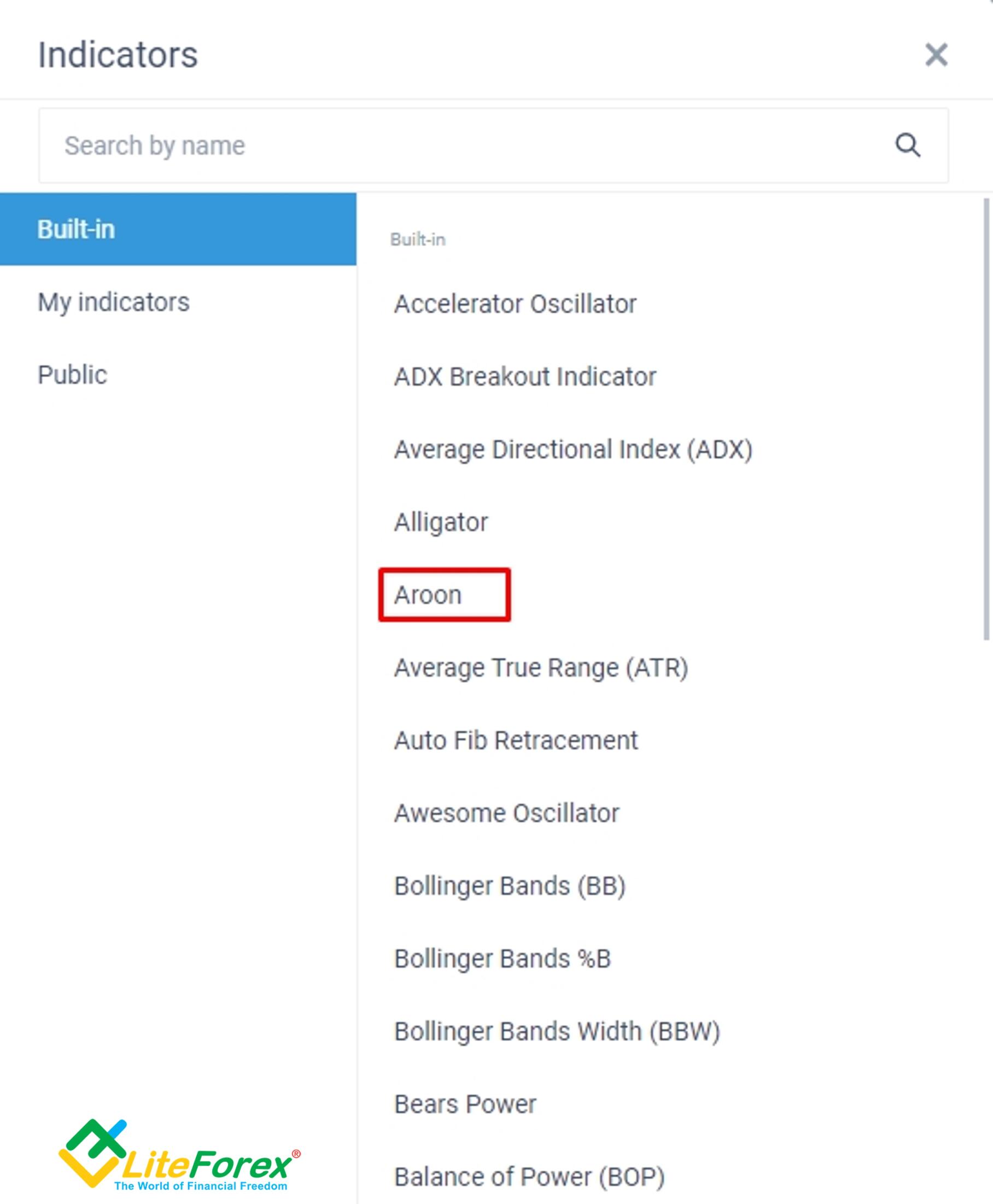Choose Auto Fib Retracement

[x=516, y=740]
